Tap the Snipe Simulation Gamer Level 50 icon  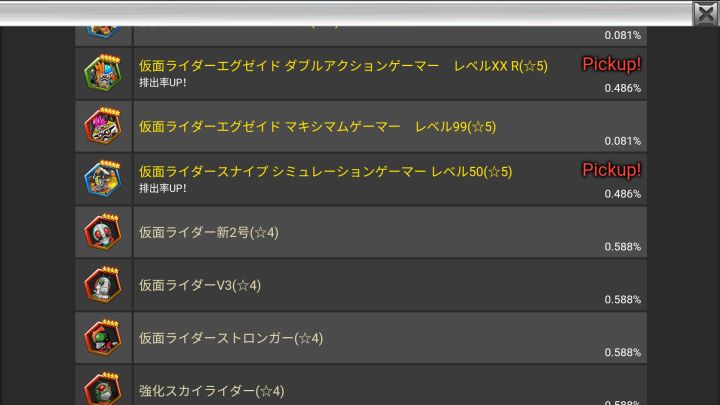pyautogui.click(x=103, y=178)
